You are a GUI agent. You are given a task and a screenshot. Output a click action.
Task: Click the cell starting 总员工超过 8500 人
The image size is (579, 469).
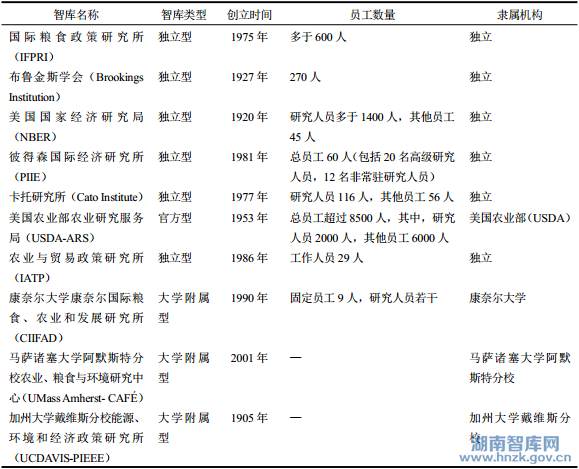tap(372, 228)
